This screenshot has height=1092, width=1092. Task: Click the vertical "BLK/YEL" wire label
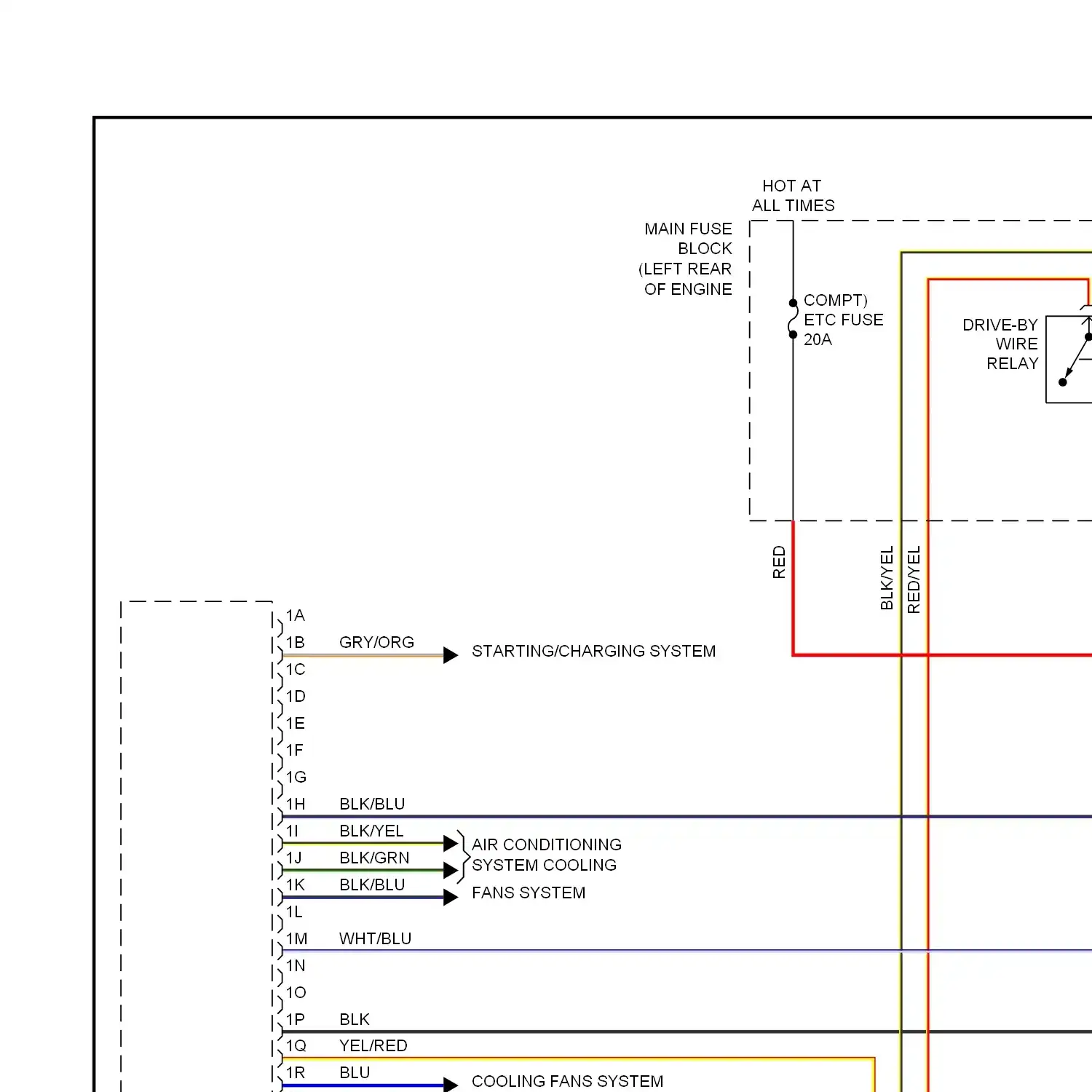tap(887, 578)
